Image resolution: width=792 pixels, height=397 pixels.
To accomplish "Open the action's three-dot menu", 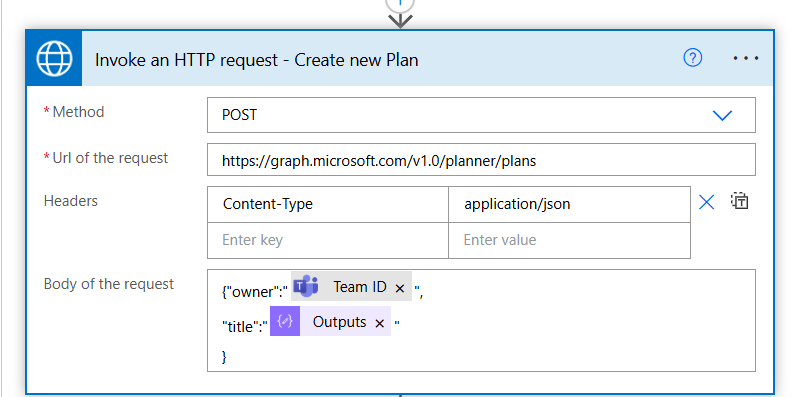I will point(746,59).
